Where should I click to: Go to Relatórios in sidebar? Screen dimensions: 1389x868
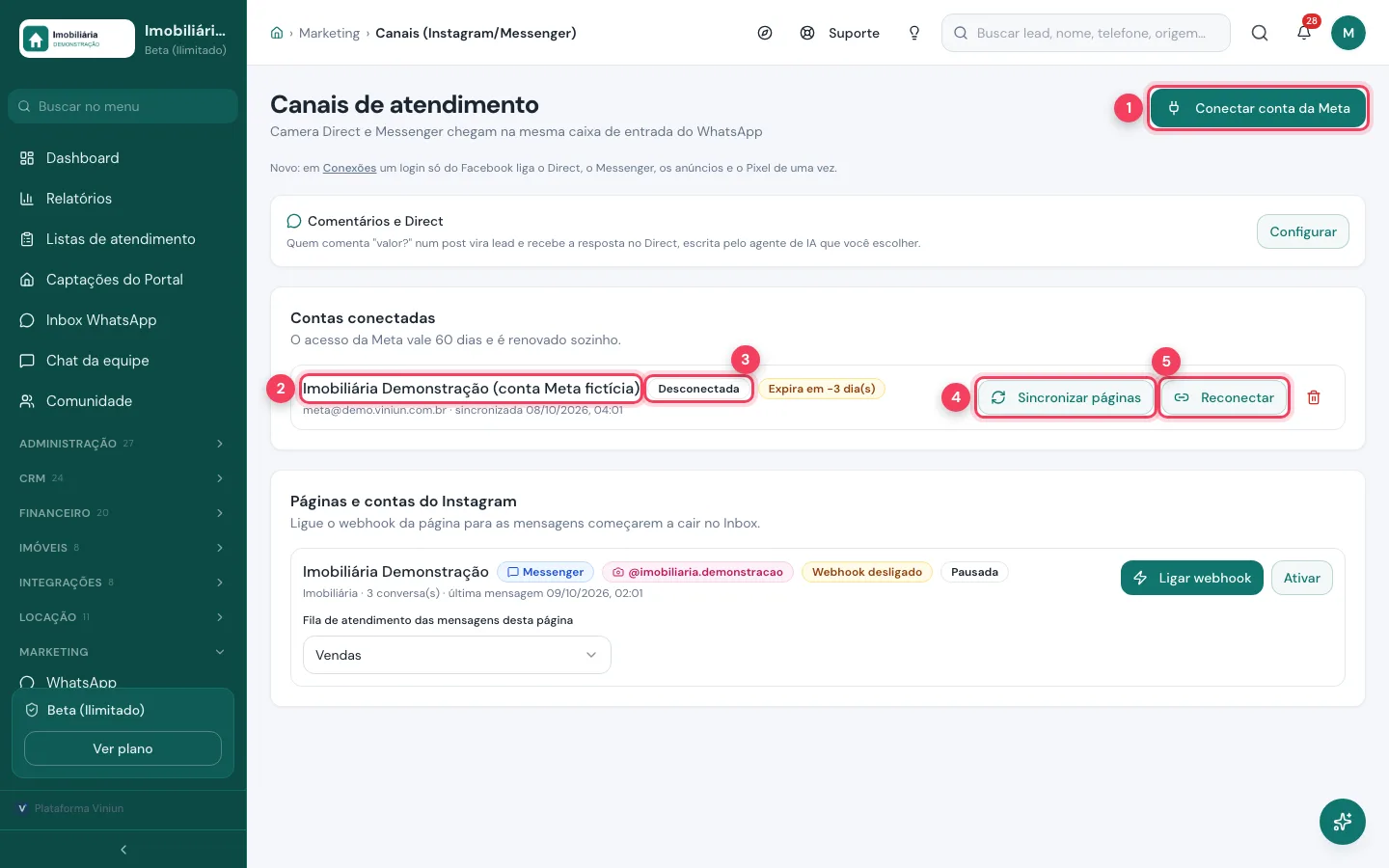click(x=123, y=199)
